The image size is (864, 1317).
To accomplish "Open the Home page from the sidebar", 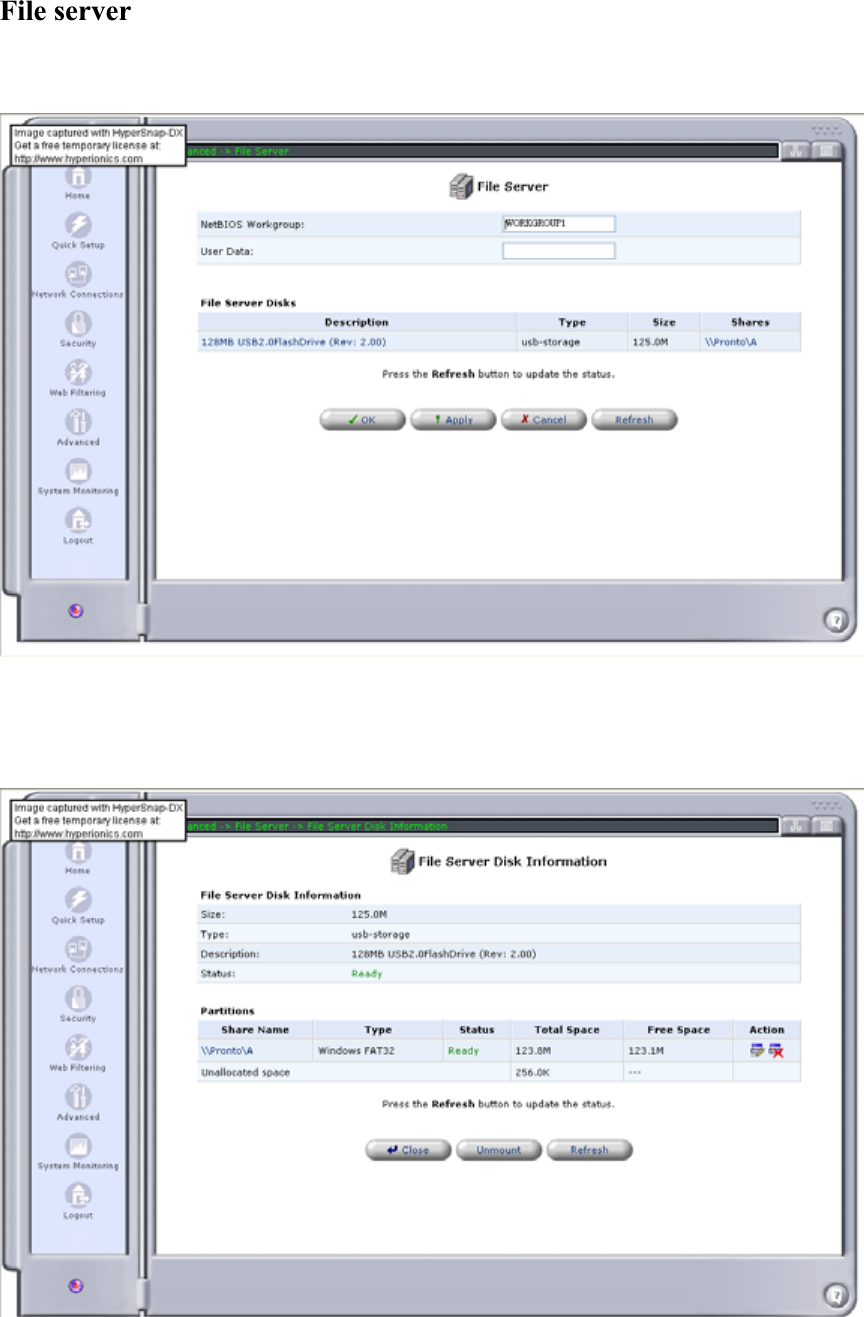I will 79,178.
